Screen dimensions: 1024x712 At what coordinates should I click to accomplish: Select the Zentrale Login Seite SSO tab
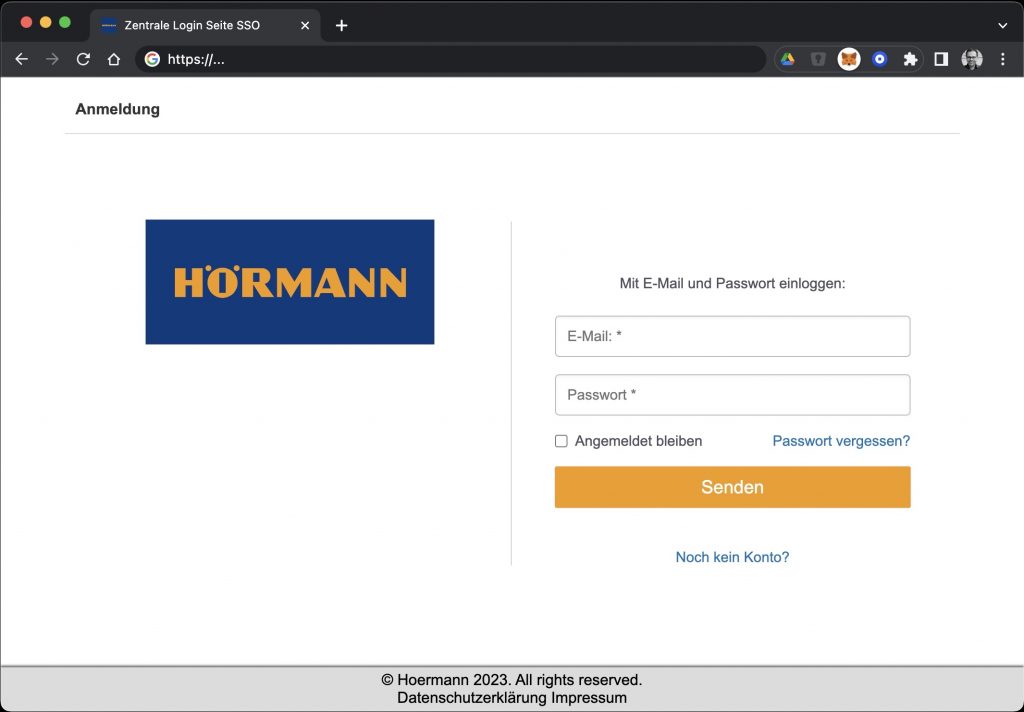tap(192, 25)
